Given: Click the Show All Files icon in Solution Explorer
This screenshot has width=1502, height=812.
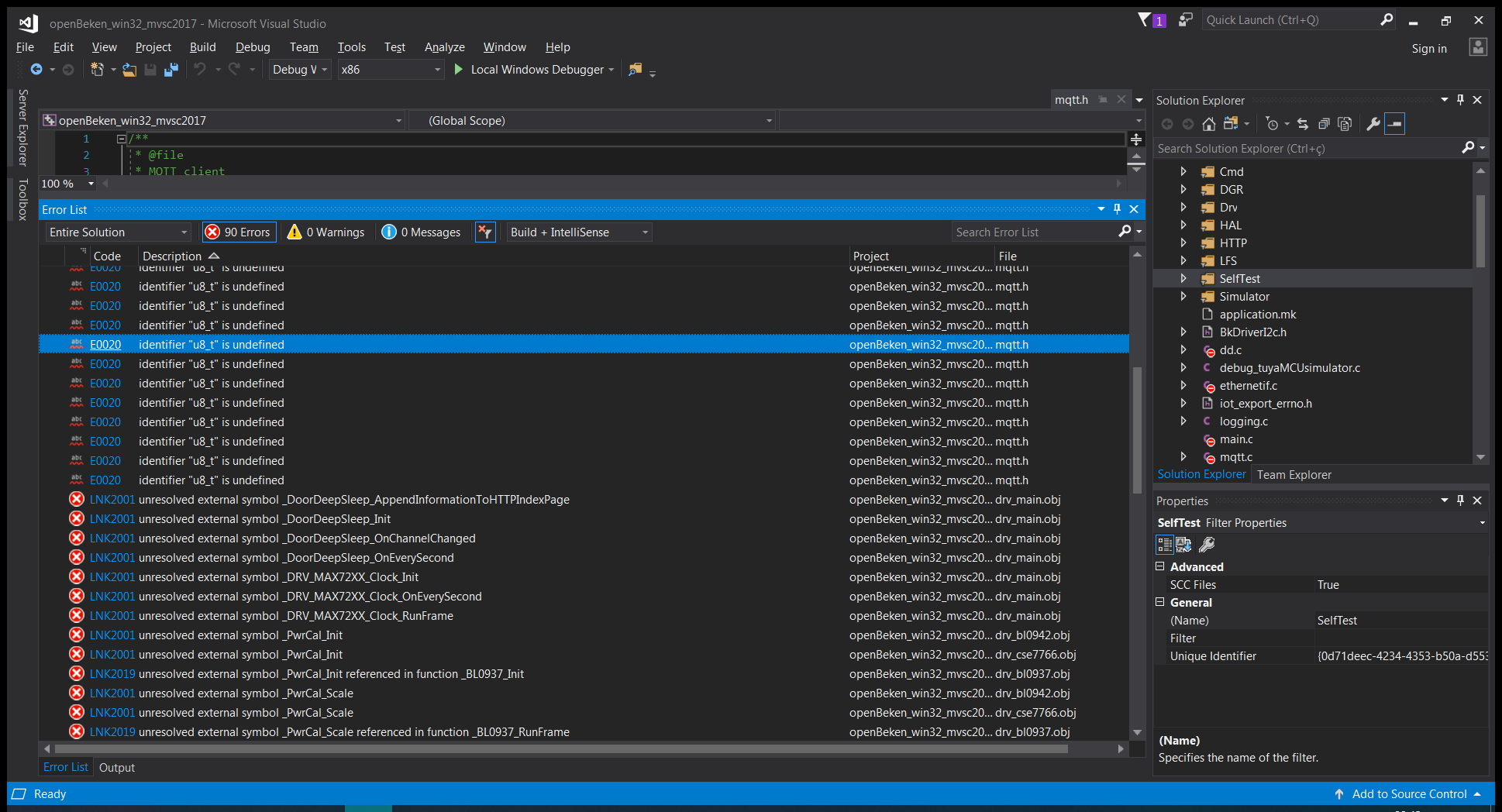Looking at the screenshot, I should pyautogui.click(x=1345, y=124).
